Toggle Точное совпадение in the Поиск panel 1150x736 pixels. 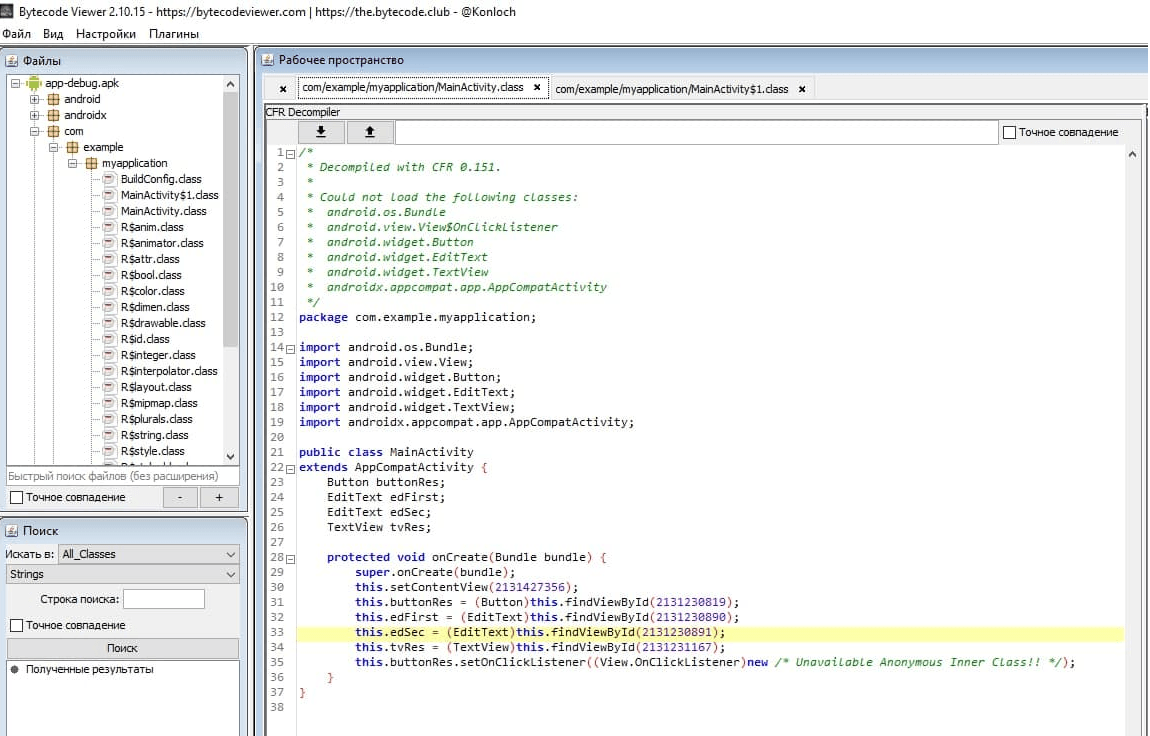point(16,625)
